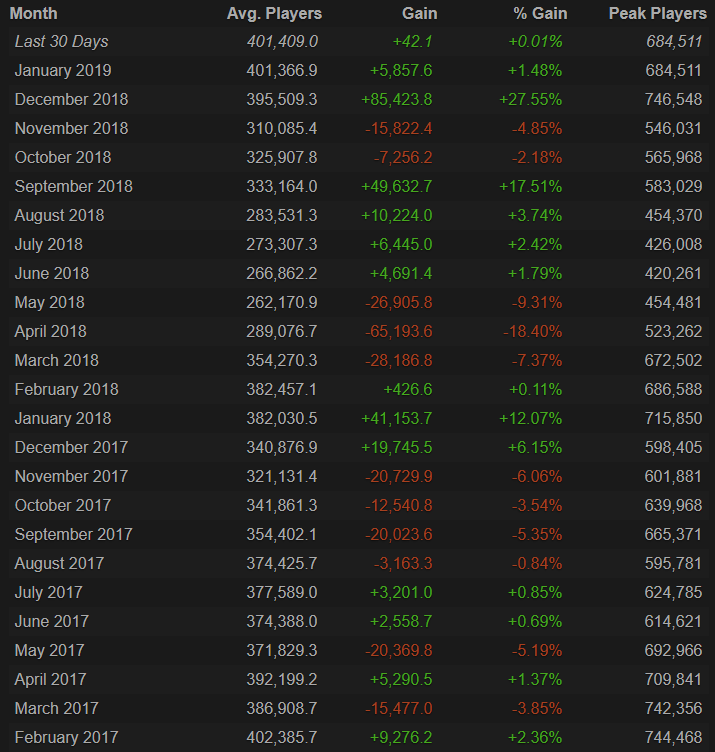Click the peak players value 672,502

(673, 360)
